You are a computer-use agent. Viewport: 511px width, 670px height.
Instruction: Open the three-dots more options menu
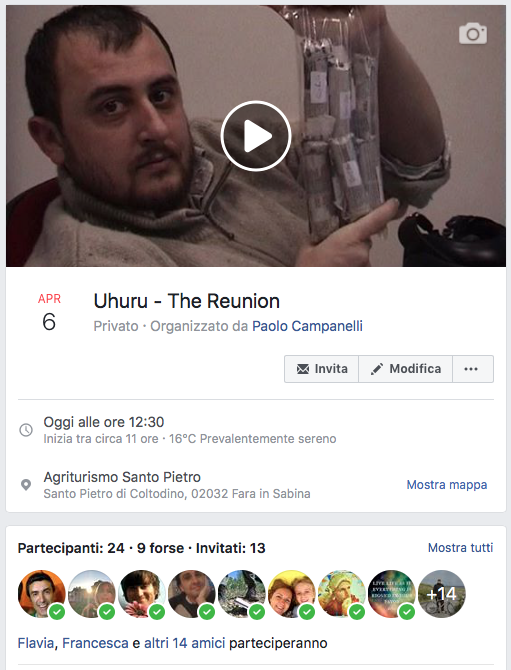(472, 369)
